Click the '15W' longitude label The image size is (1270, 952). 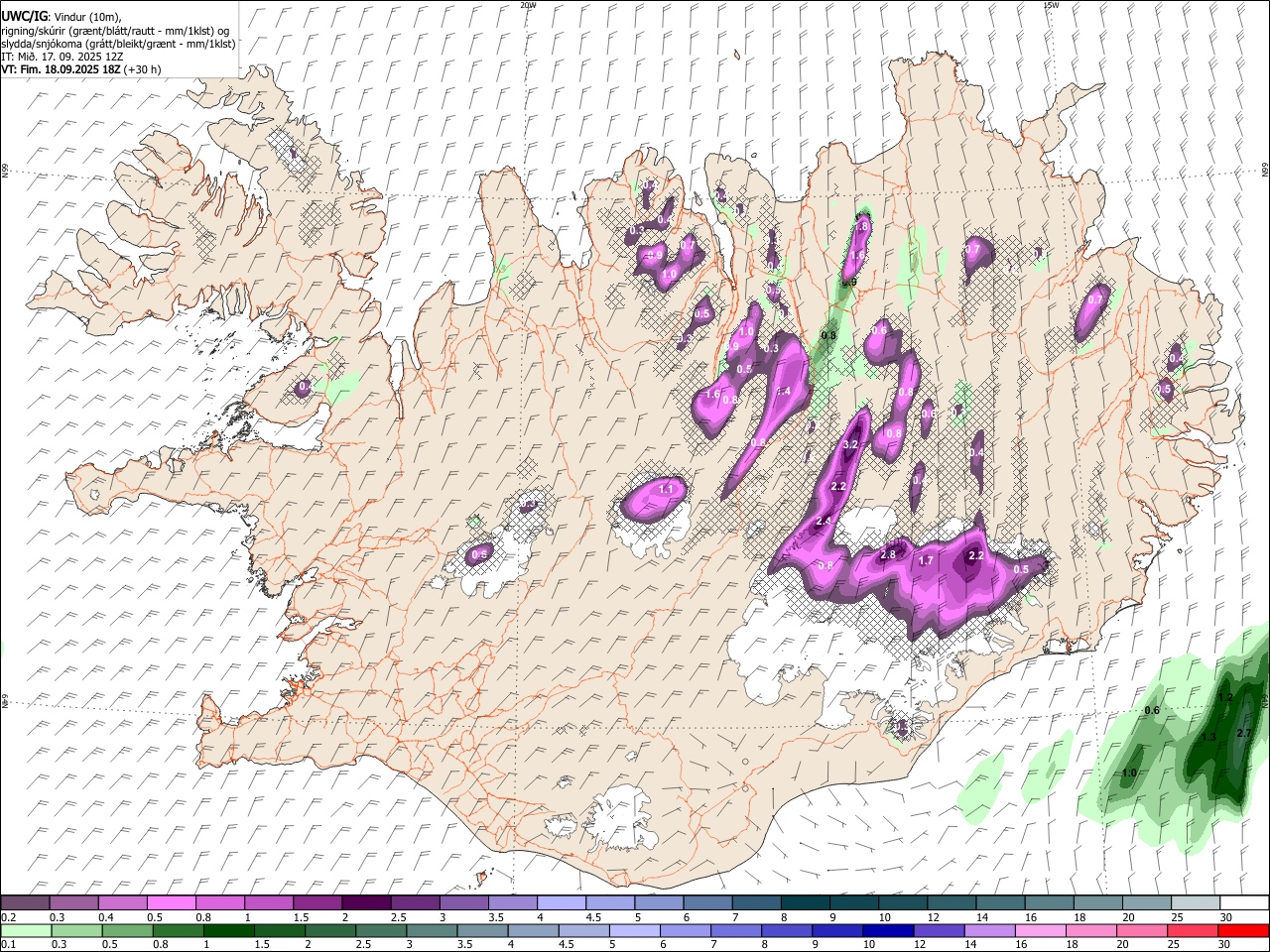pos(1051,5)
